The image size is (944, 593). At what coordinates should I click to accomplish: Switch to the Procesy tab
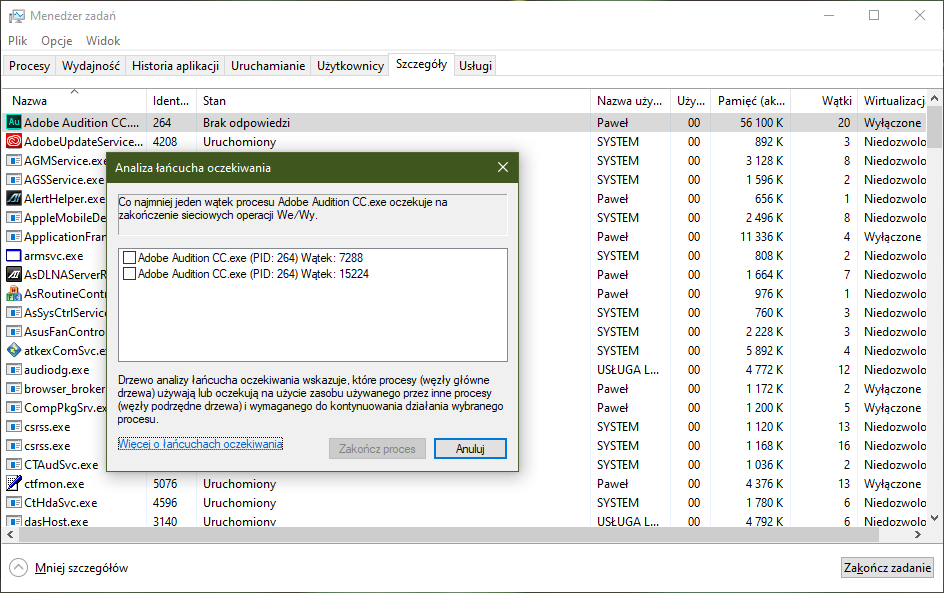(x=30, y=66)
